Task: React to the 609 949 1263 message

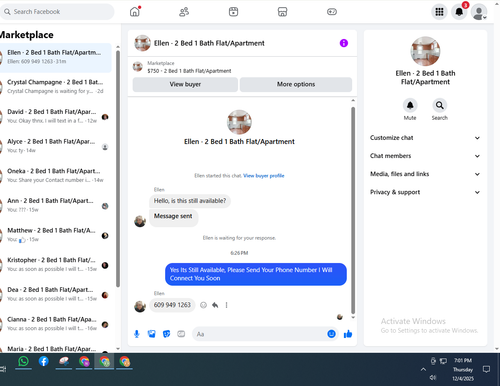Action: tap(203, 305)
